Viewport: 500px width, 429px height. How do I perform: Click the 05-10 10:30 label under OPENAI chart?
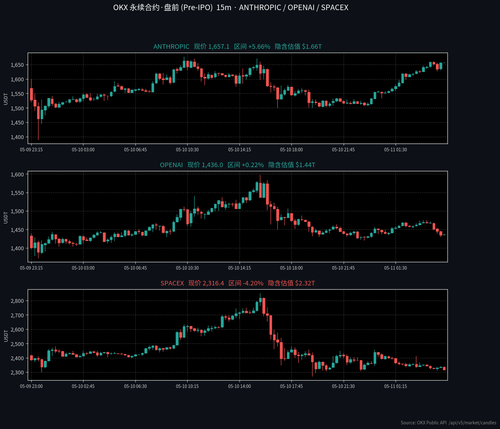point(187,268)
